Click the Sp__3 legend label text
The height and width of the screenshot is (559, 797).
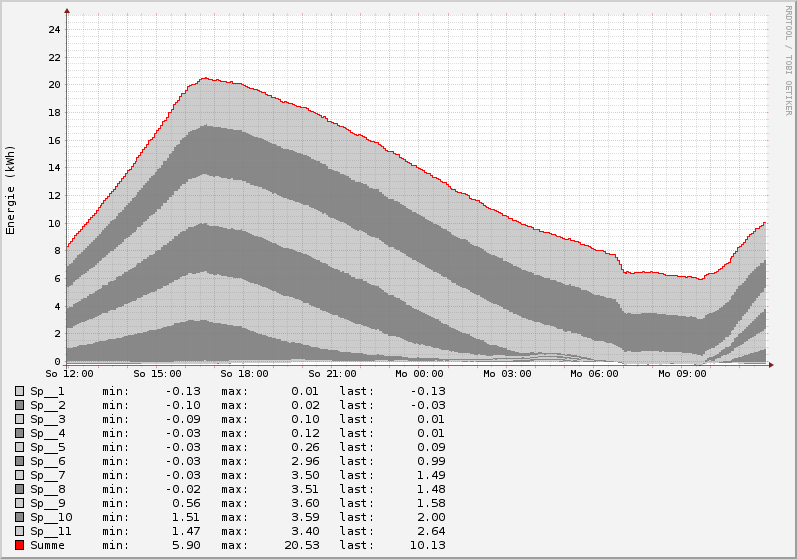click(x=47, y=419)
